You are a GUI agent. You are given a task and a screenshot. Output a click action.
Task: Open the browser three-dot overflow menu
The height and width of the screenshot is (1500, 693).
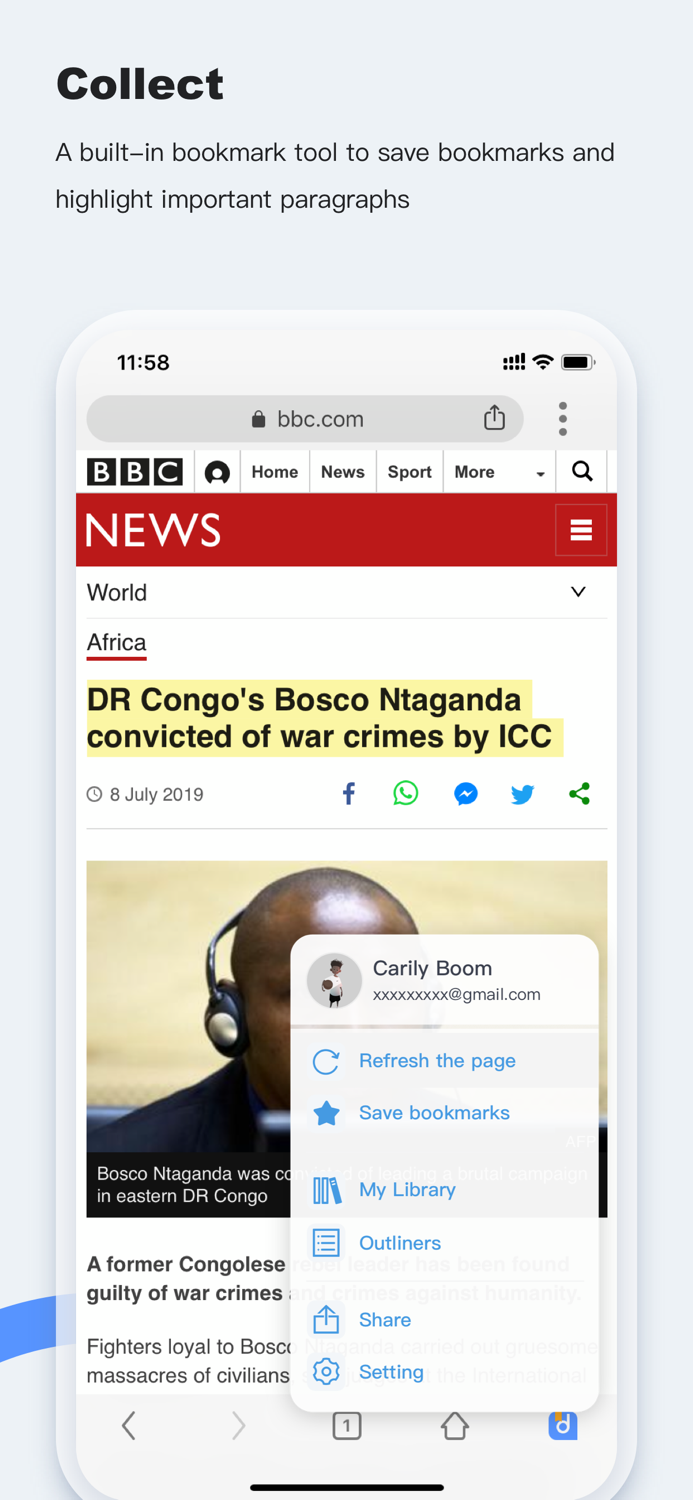point(563,419)
